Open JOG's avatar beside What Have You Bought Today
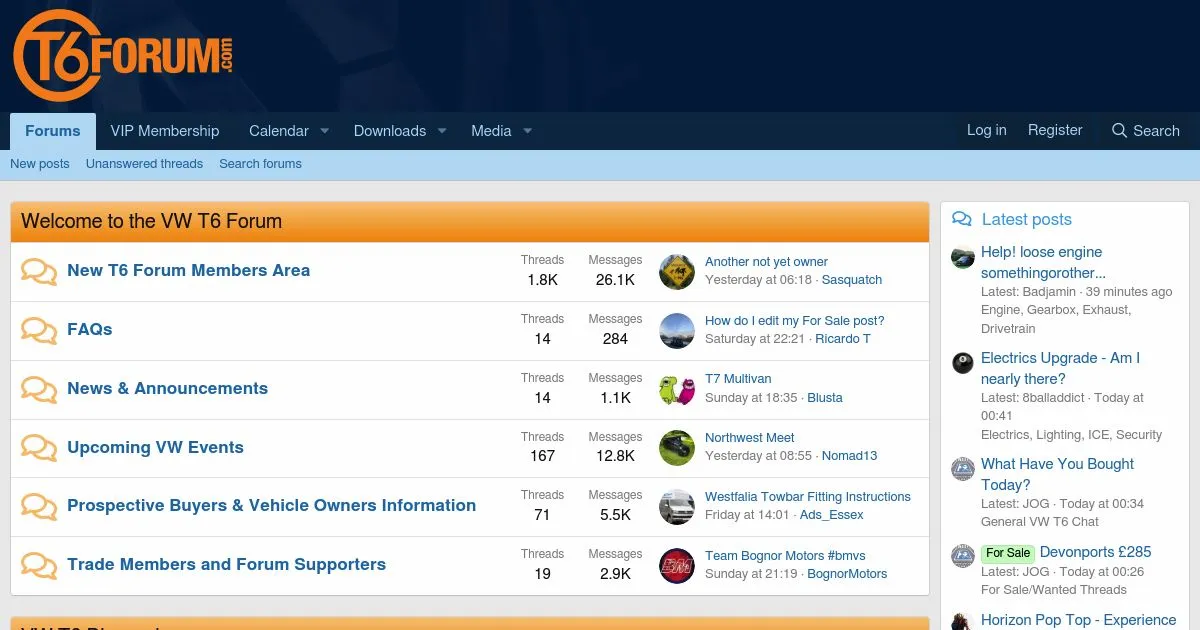Screen dimensions: 1200x630 click(x=963, y=468)
